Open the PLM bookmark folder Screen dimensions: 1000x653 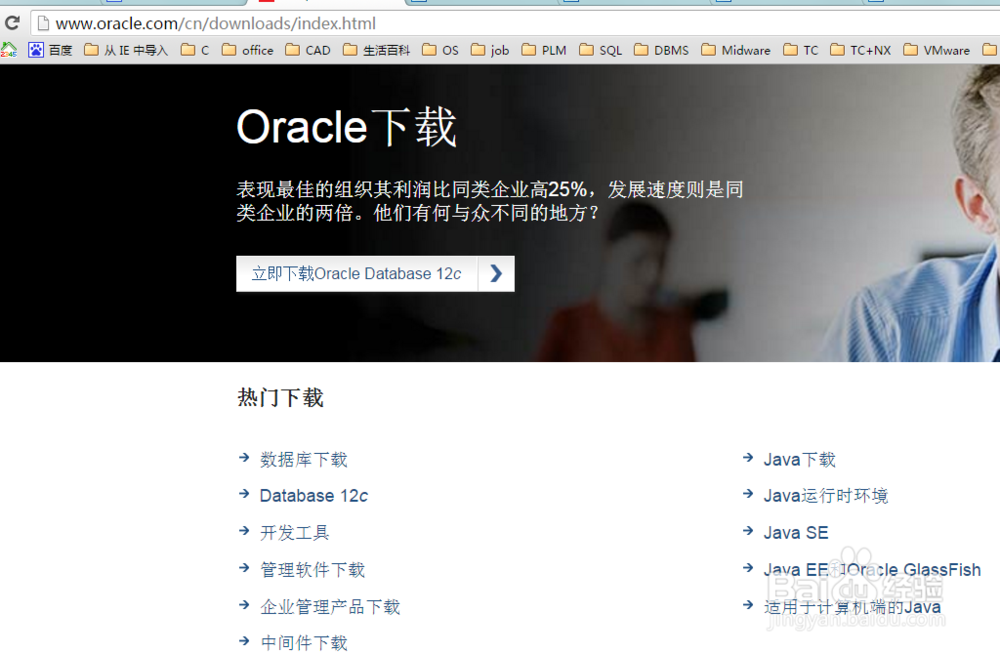(544, 50)
